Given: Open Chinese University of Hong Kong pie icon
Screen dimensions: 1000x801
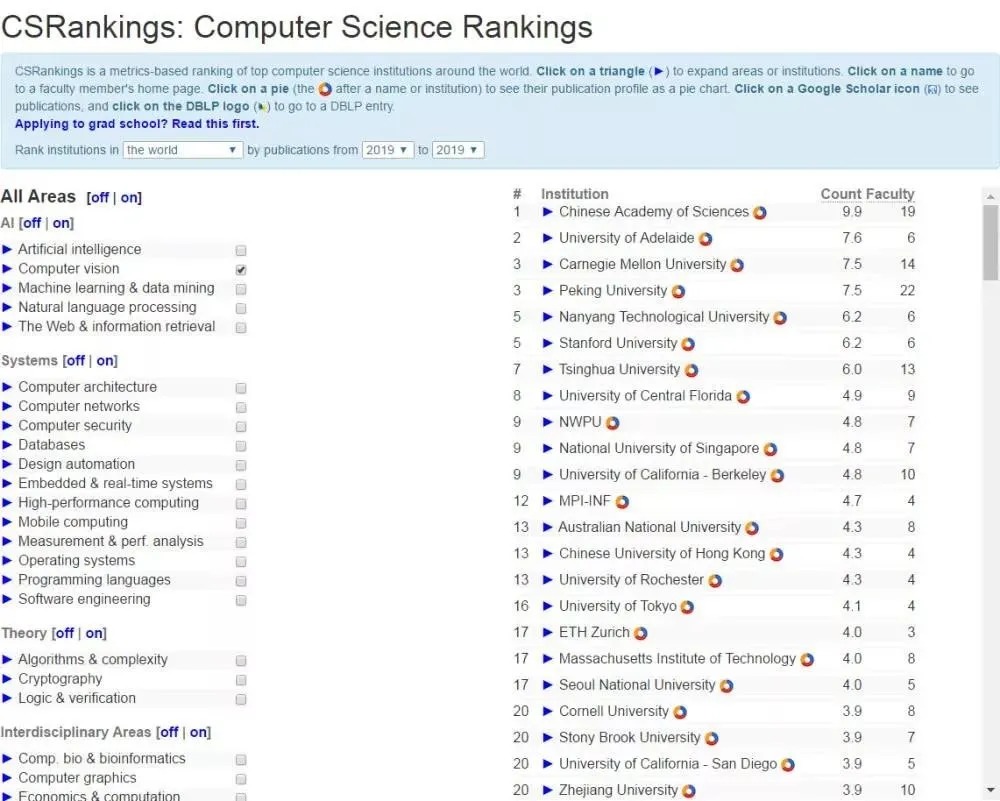Looking at the screenshot, I should tap(776, 555).
